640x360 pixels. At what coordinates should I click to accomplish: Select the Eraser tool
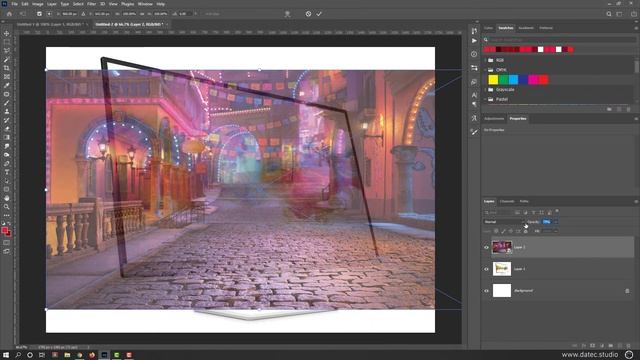[7, 129]
